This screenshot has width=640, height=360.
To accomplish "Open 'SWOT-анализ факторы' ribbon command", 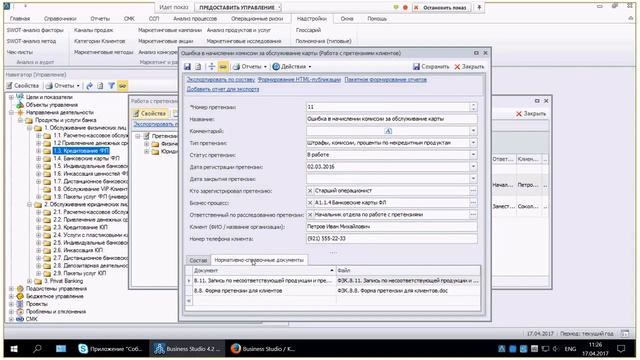I will (x=35, y=30).
